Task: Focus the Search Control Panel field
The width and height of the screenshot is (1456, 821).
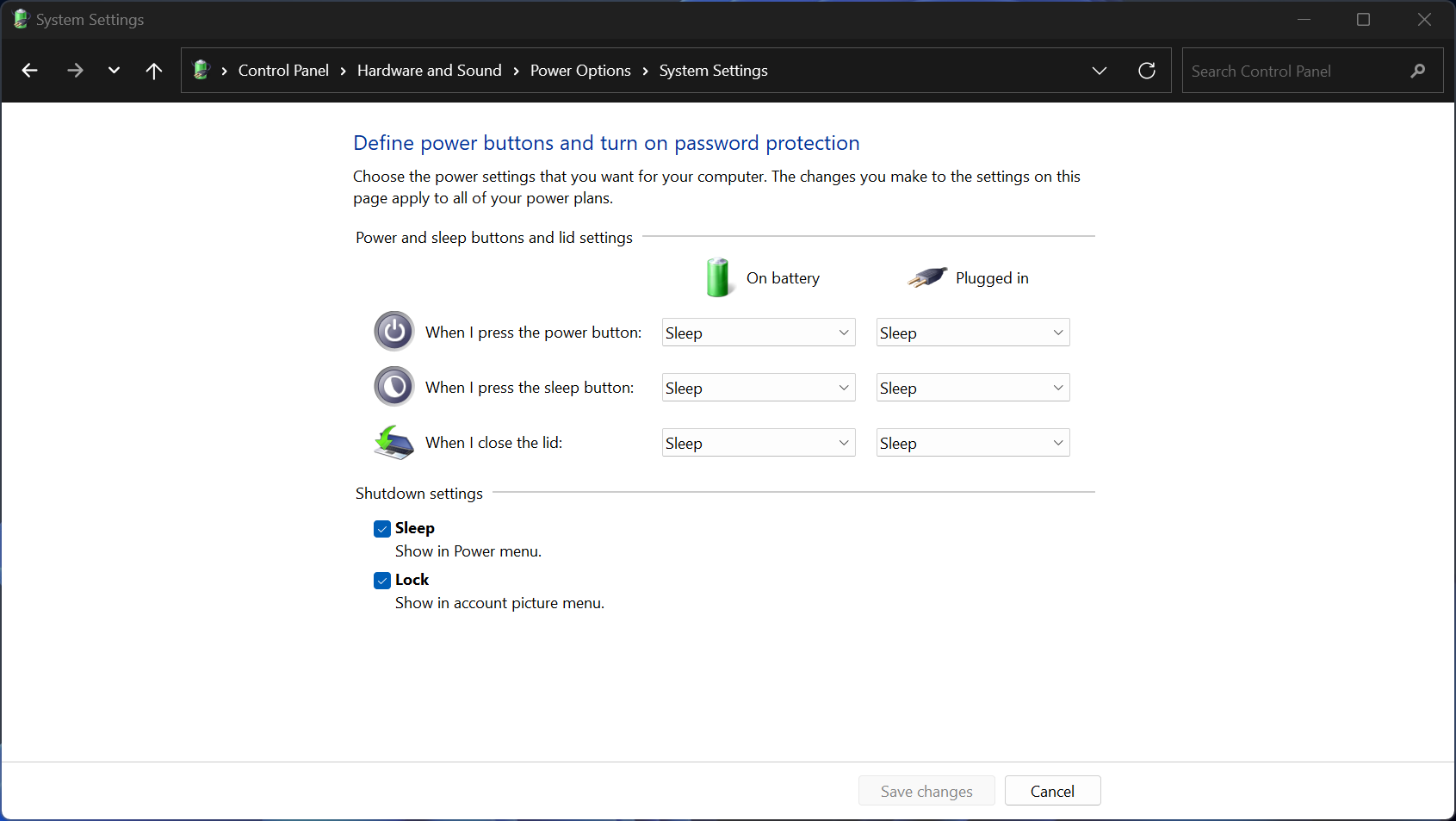Action: tap(1292, 71)
